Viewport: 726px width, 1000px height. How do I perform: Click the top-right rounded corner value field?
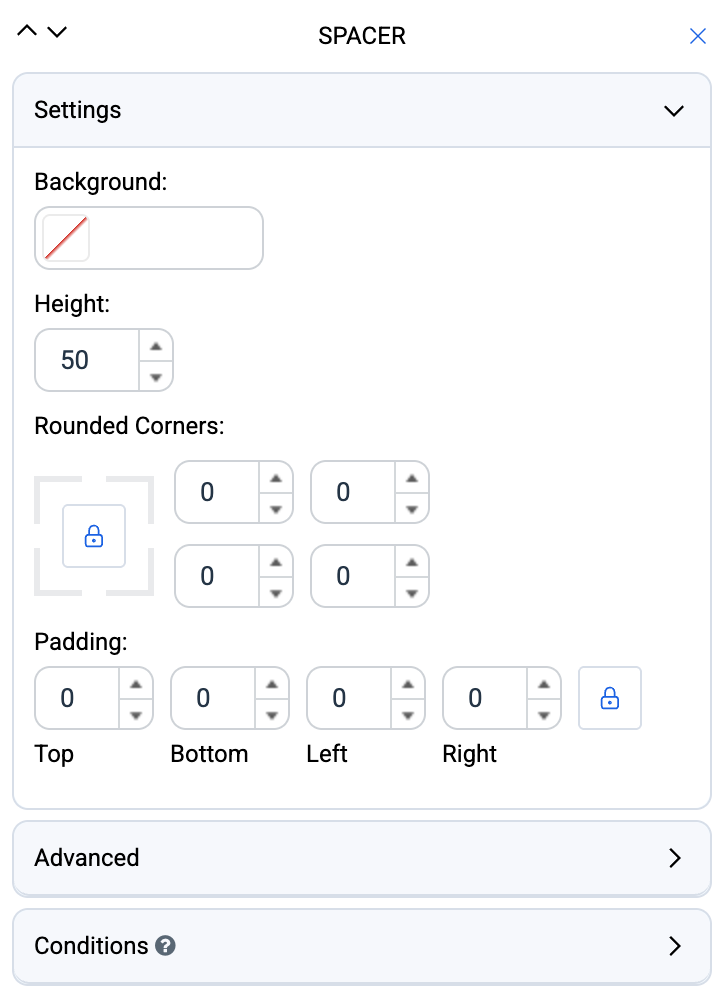353,492
